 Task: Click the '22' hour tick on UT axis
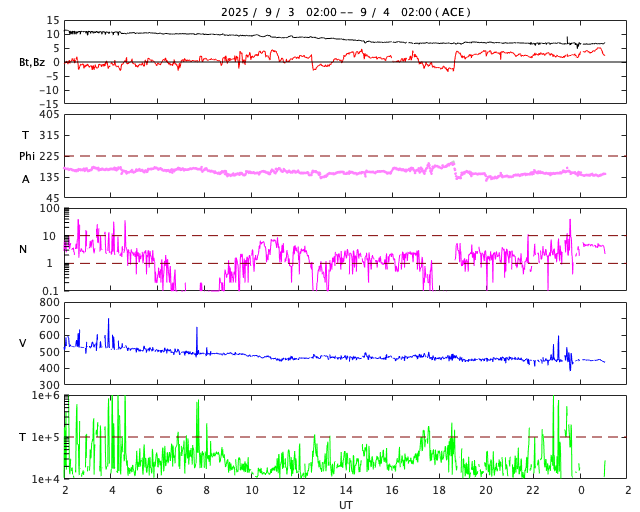click(x=533, y=490)
